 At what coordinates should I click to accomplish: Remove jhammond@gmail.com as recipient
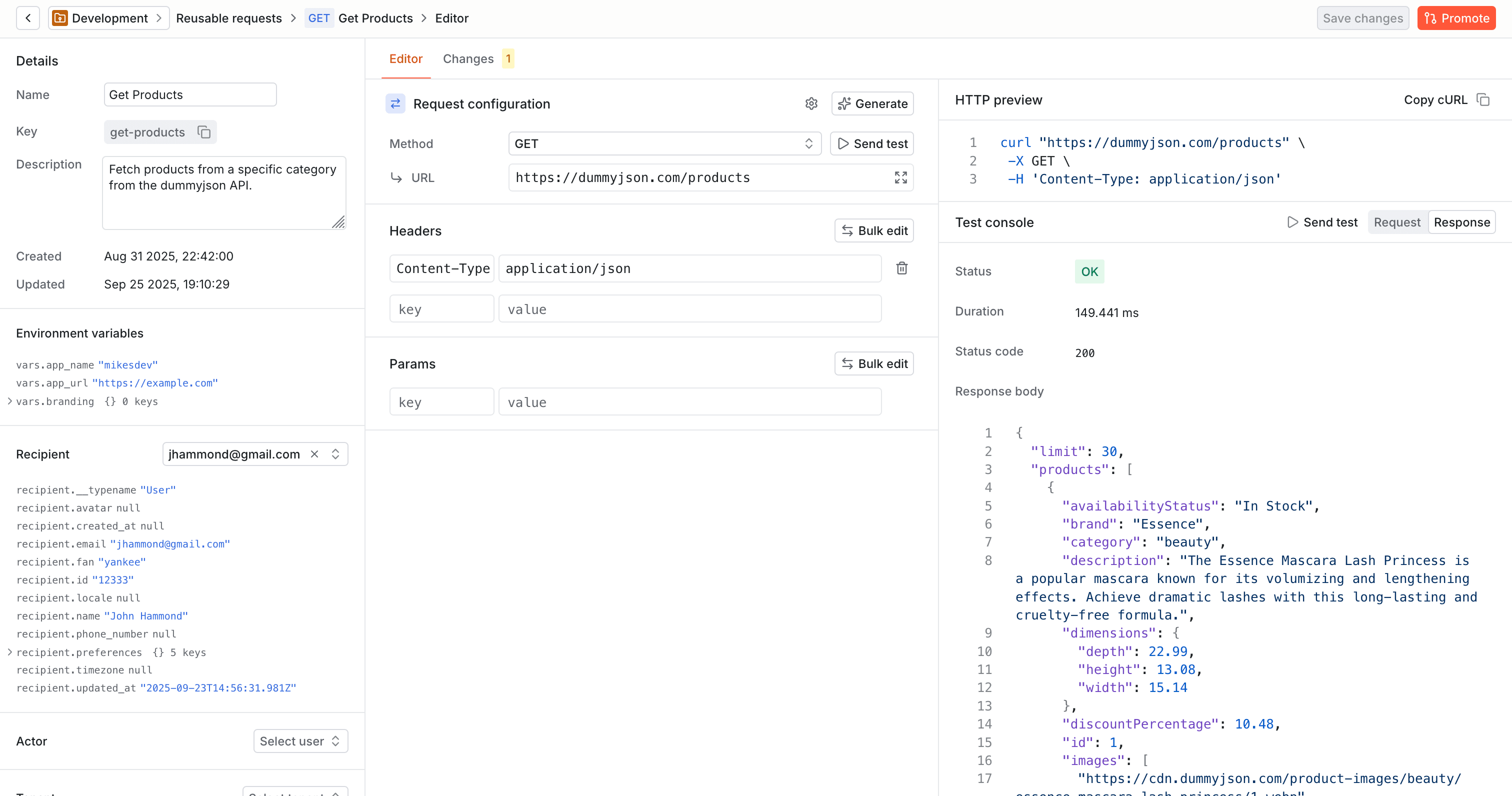coord(314,454)
